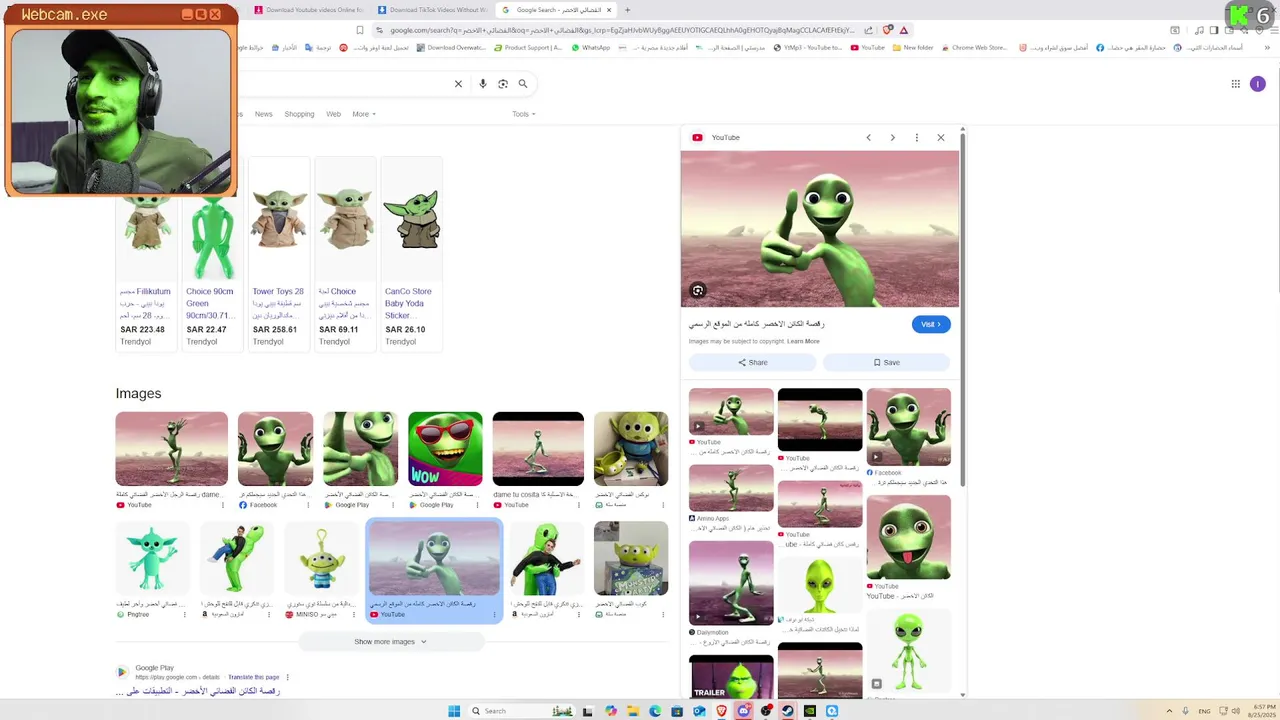Bookmark this page from the address bar icon

pyautogui.click(x=360, y=30)
